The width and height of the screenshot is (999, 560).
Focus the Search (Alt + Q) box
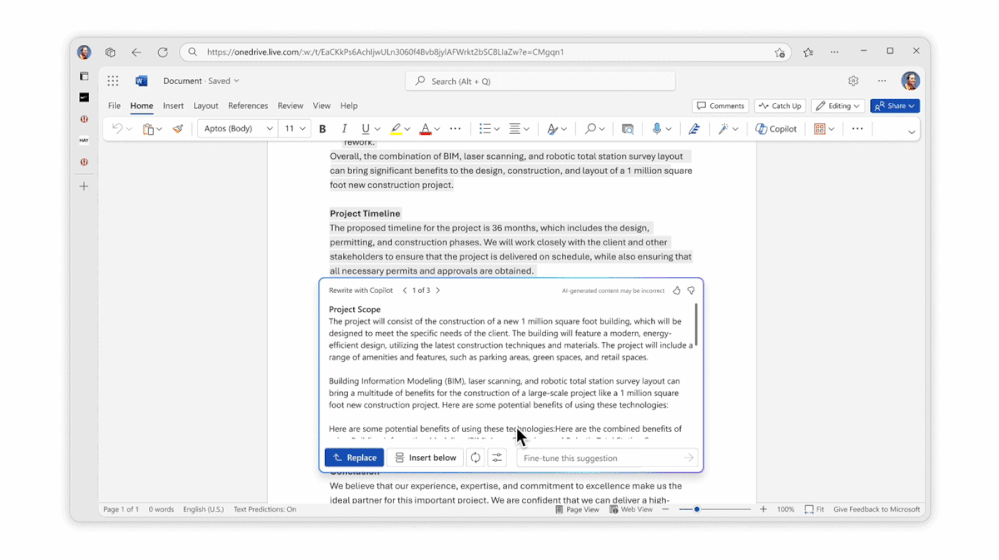540,81
